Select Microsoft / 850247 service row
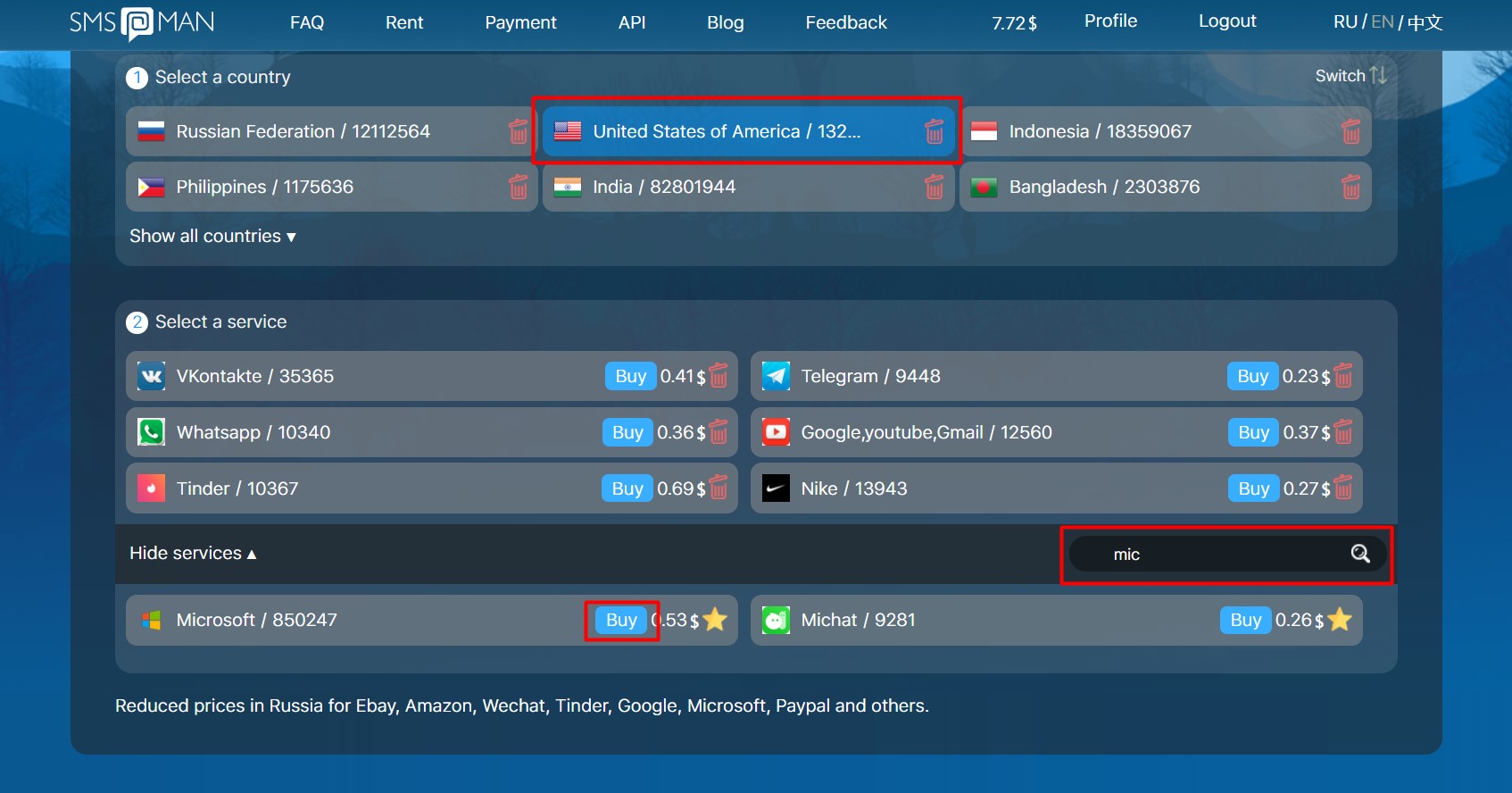 (432, 620)
